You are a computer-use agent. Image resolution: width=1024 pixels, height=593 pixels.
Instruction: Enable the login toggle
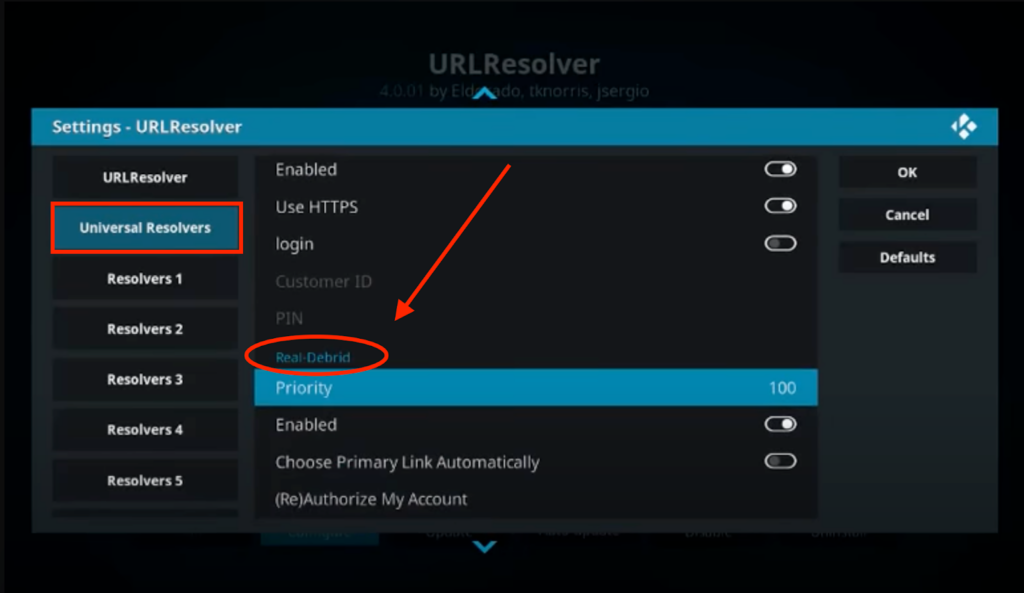click(x=780, y=244)
